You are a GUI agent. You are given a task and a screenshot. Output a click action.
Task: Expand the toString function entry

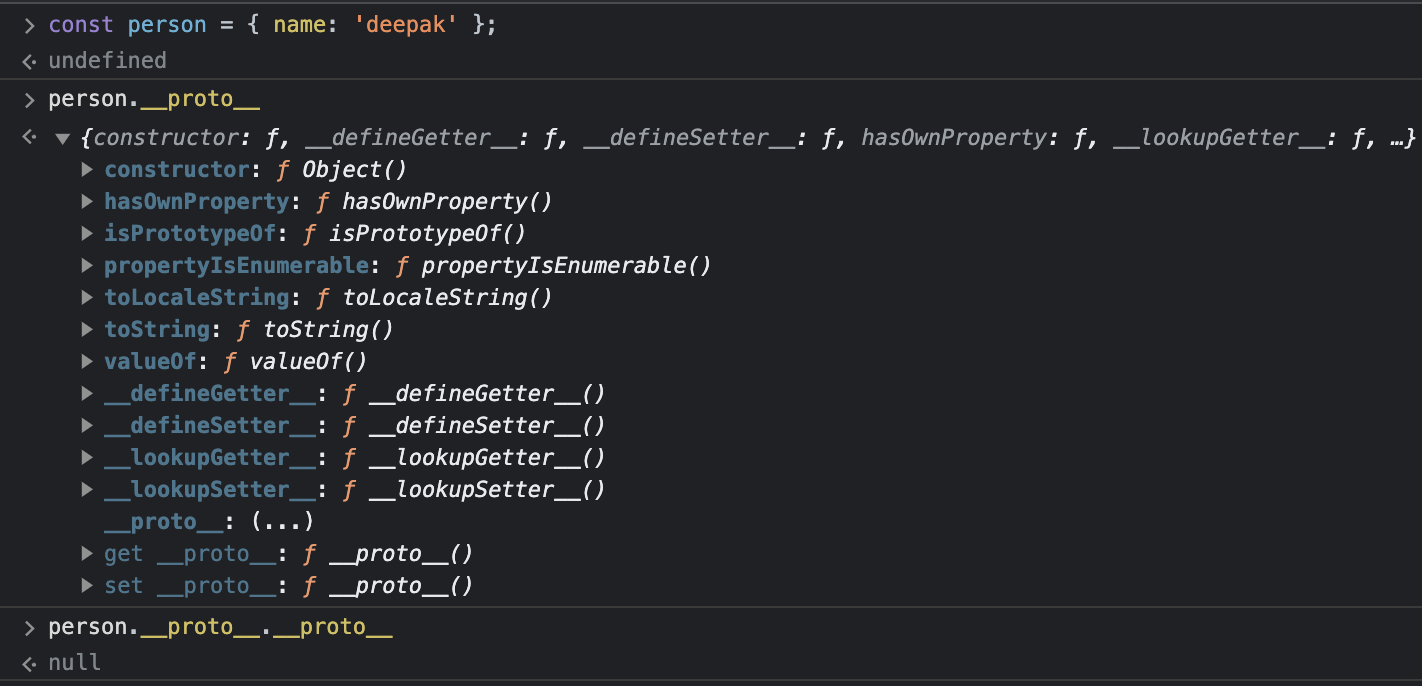click(87, 330)
